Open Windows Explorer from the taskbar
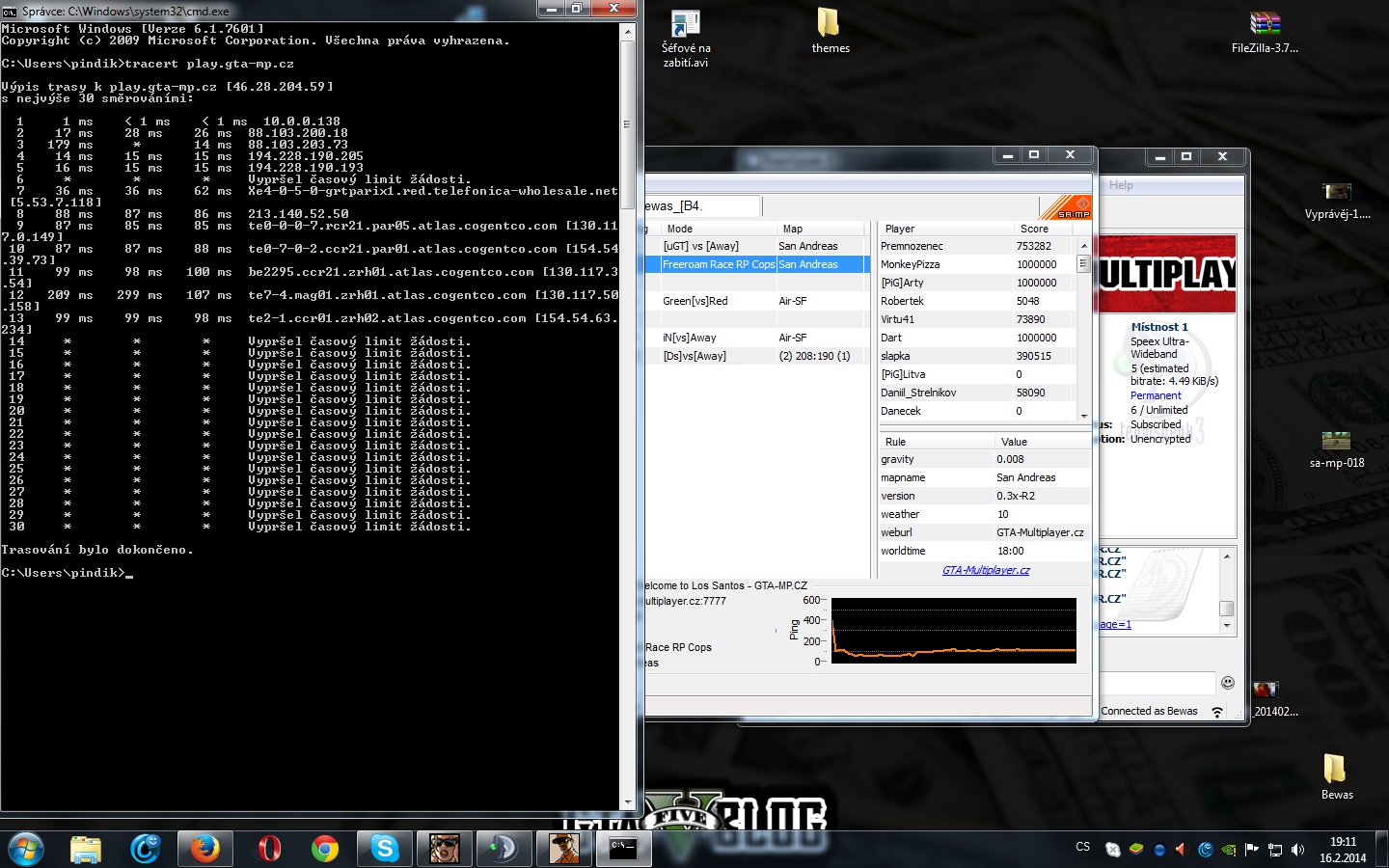Image resolution: width=1389 pixels, height=868 pixels. click(x=86, y=849)
